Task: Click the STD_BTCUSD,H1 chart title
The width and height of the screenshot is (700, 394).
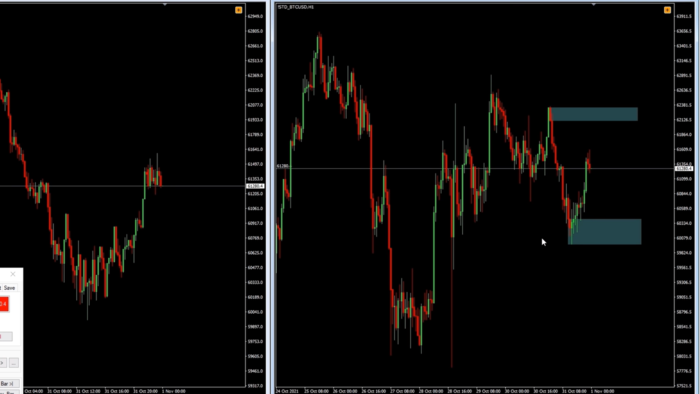Action: (x=296, y=7)
